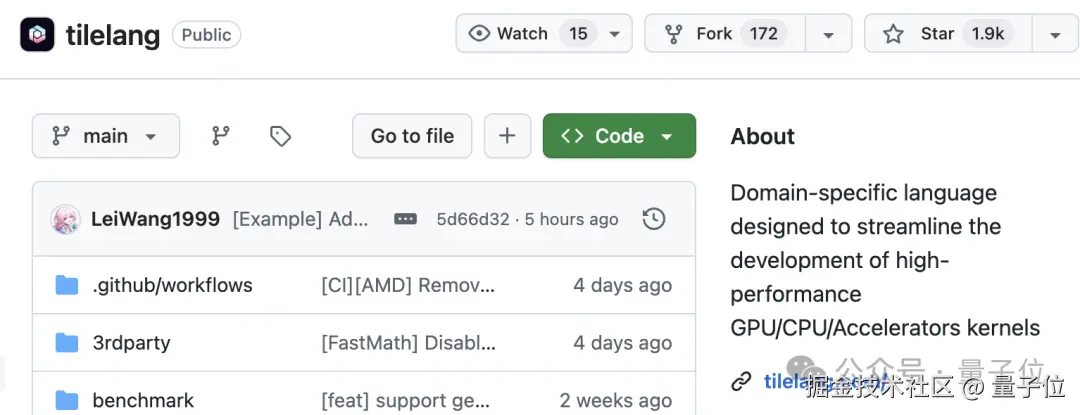The width and height of the screenshot is (1080, 415).
Task: Open the branches icon
Action: tap(221, 136)
